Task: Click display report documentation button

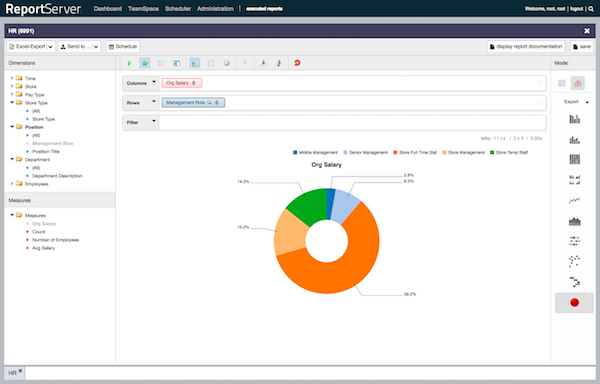Action: 526,47
